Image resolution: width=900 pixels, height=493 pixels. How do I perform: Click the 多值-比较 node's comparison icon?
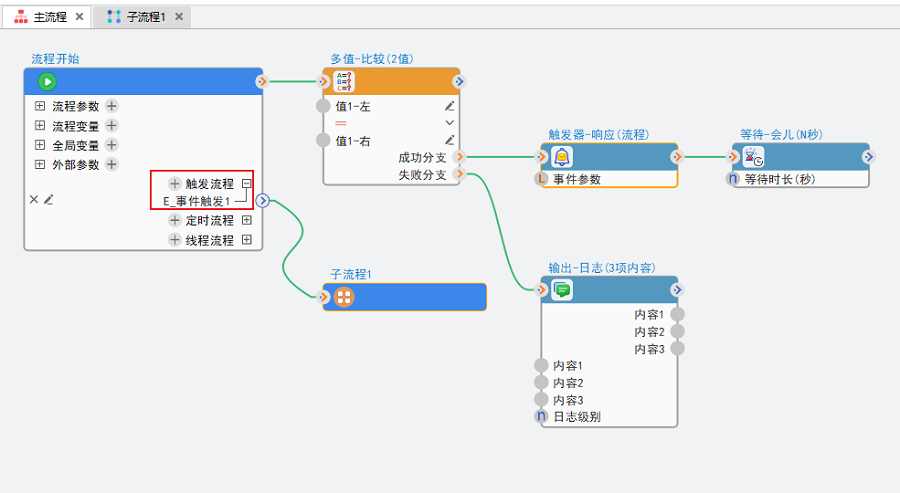[344, 82]
